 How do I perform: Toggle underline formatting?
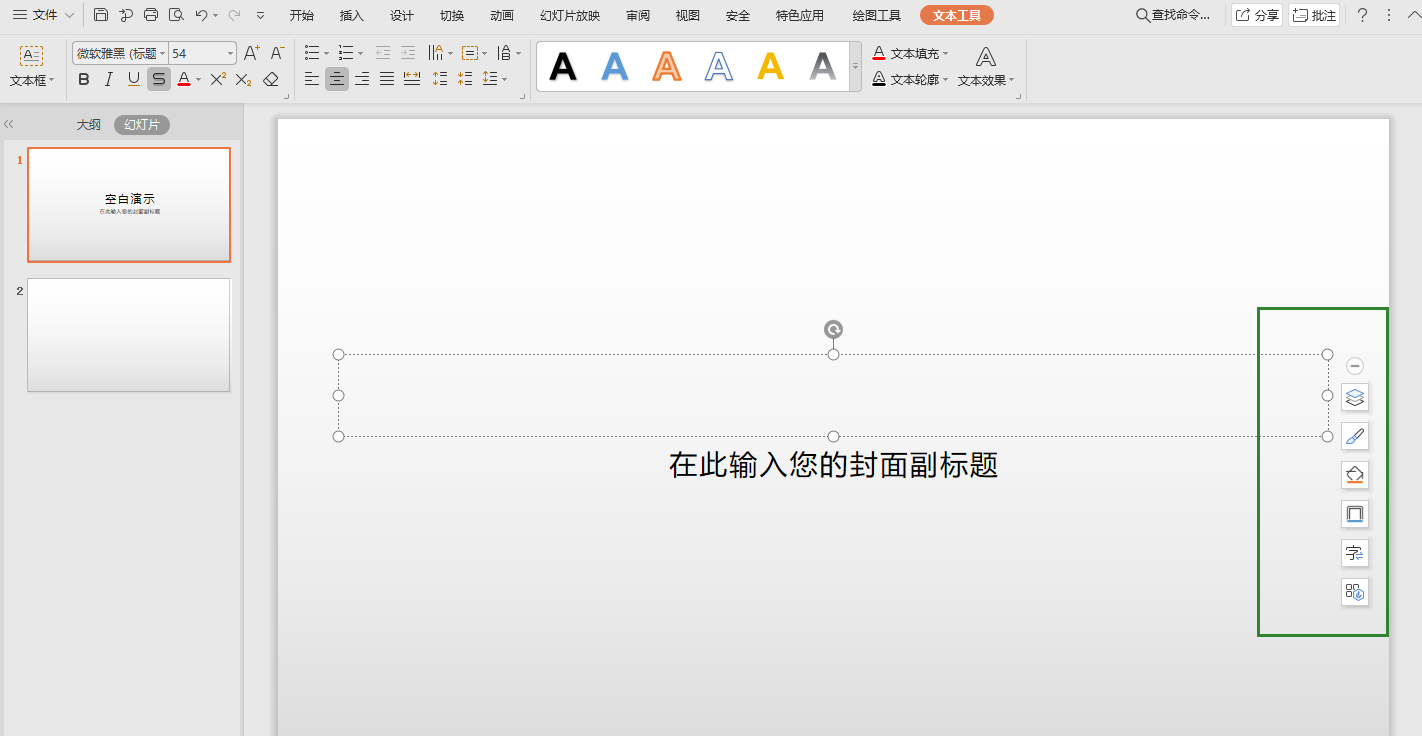[x=133, y=79]
